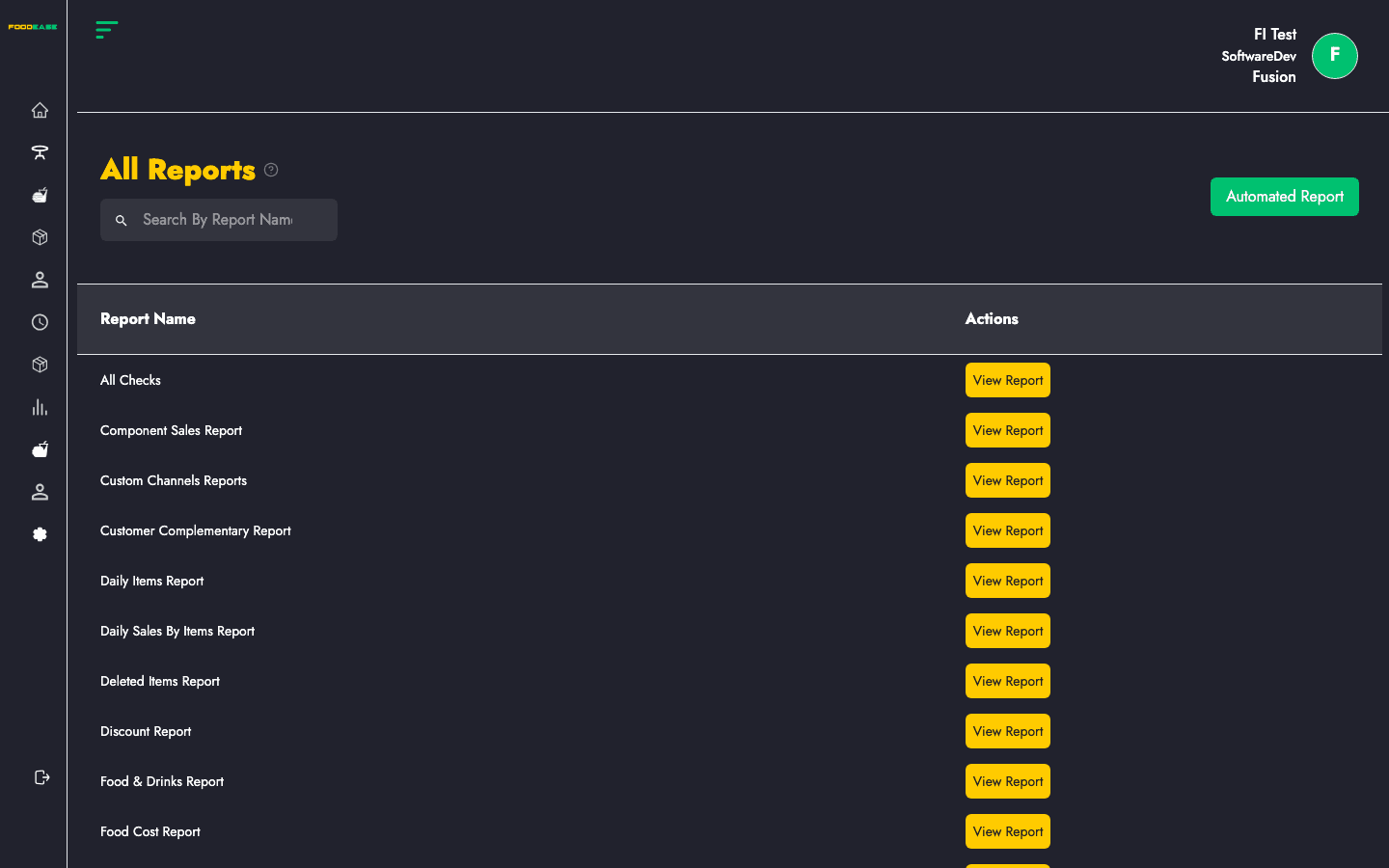Click the FOODEASE logo

coord(33,27)
